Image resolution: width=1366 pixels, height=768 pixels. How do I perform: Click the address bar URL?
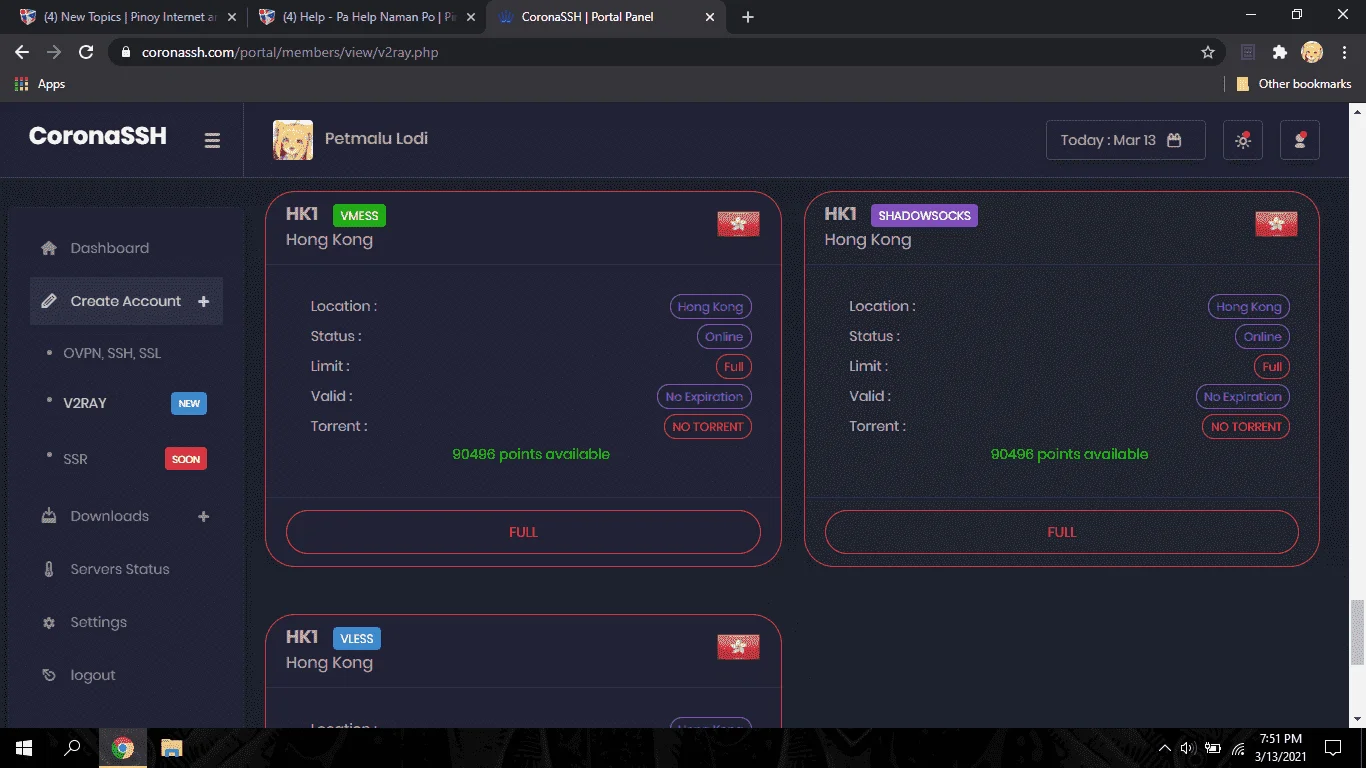point(290,52)
